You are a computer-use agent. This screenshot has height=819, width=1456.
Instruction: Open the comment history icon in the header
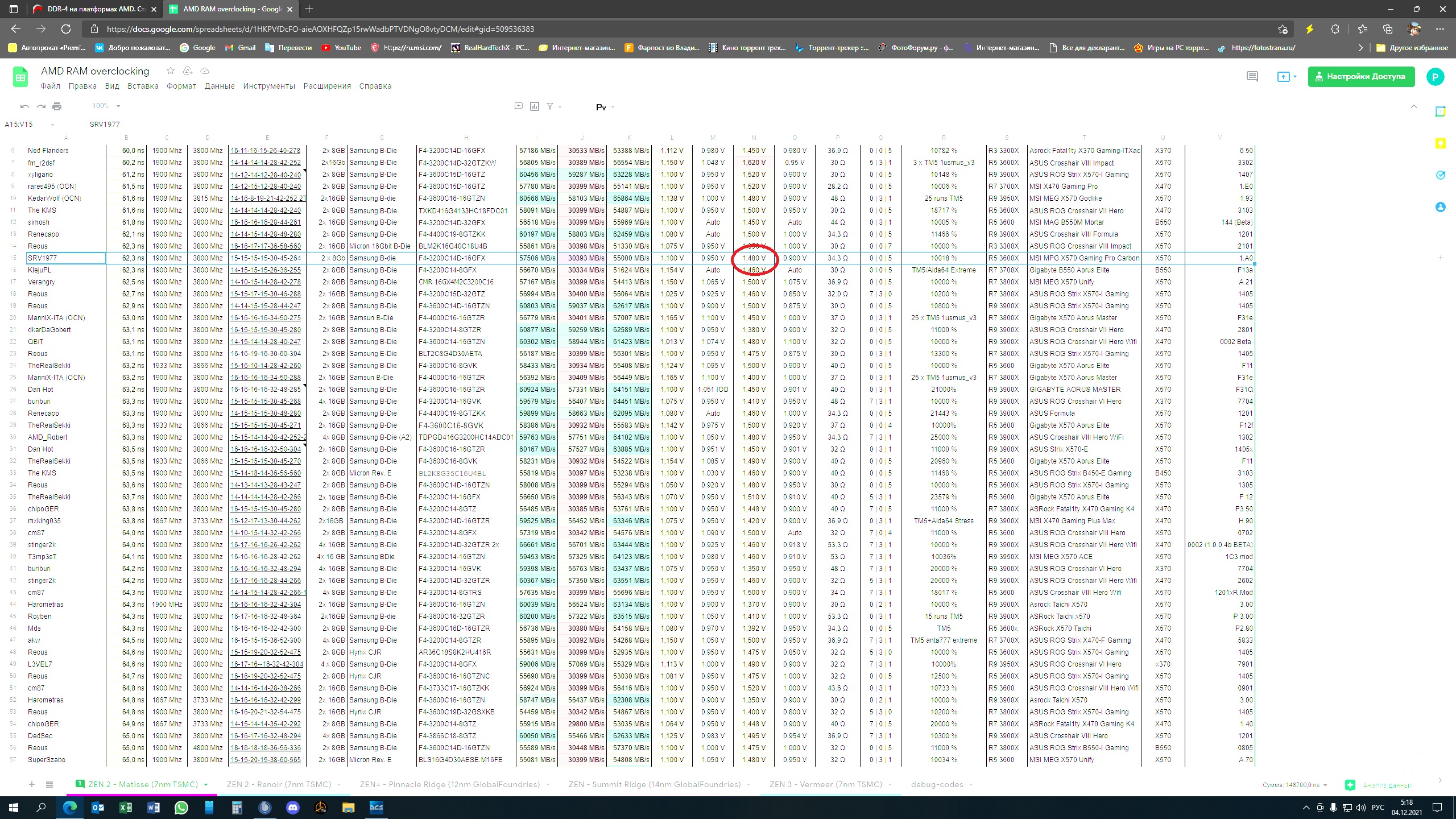[1252, 76]
